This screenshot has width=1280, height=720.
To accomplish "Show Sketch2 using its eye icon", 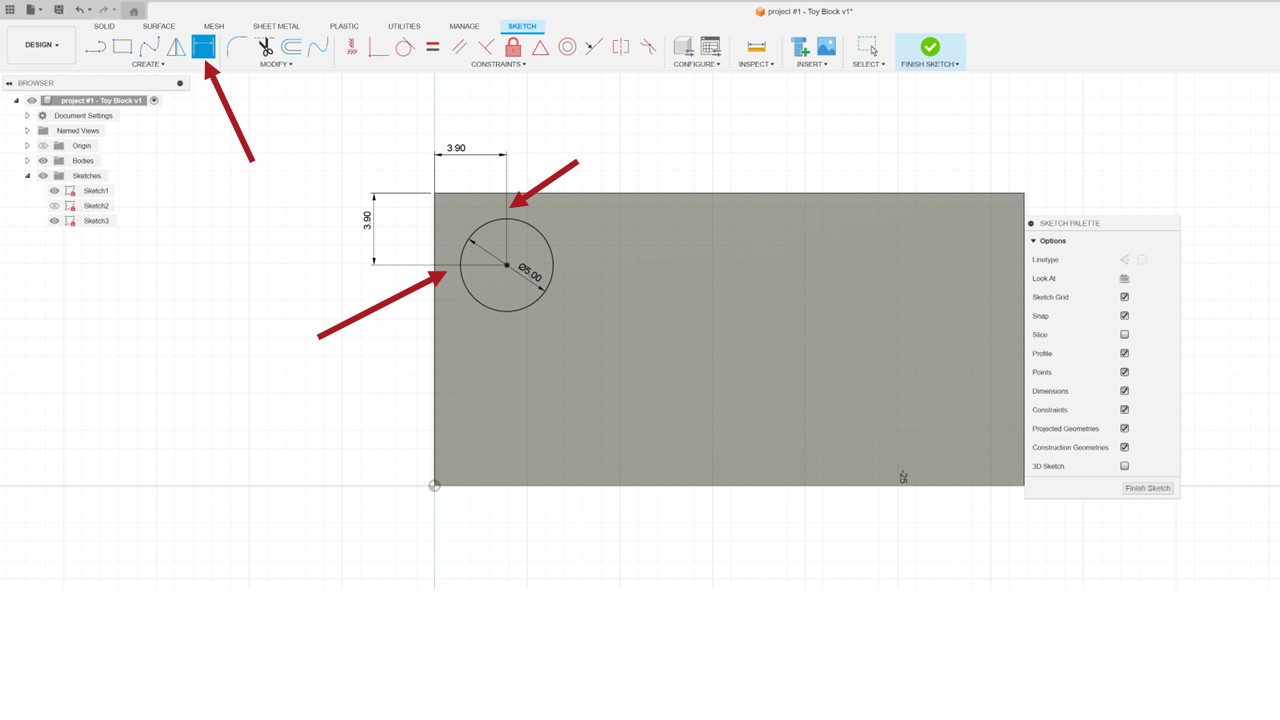I will [x=55, y=206].
